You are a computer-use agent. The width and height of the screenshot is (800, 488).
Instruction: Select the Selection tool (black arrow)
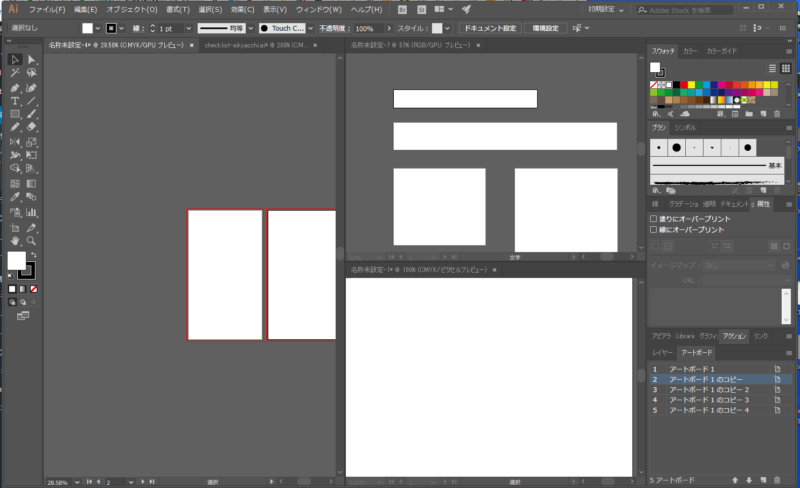tap(15, 60)
